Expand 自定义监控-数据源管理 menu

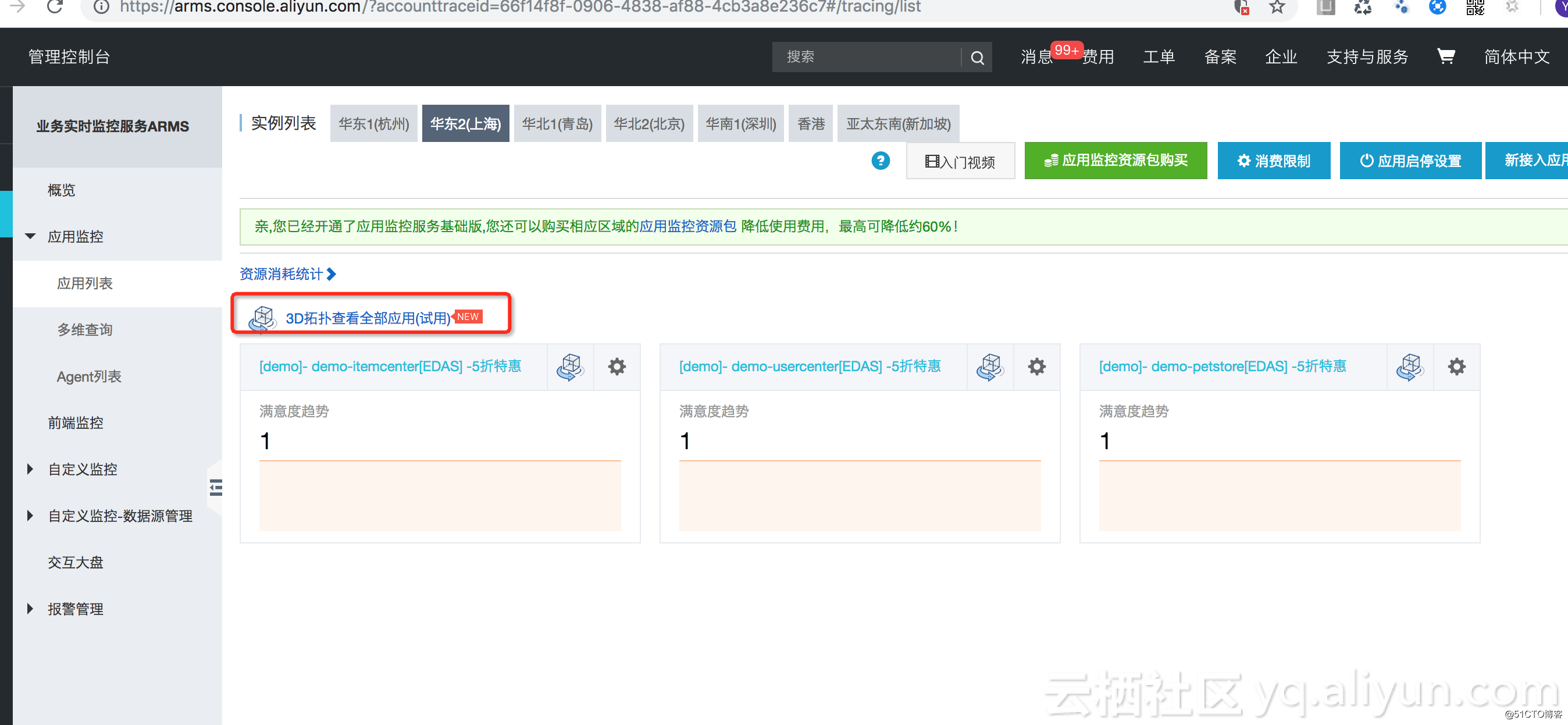[x=30, y=516]
